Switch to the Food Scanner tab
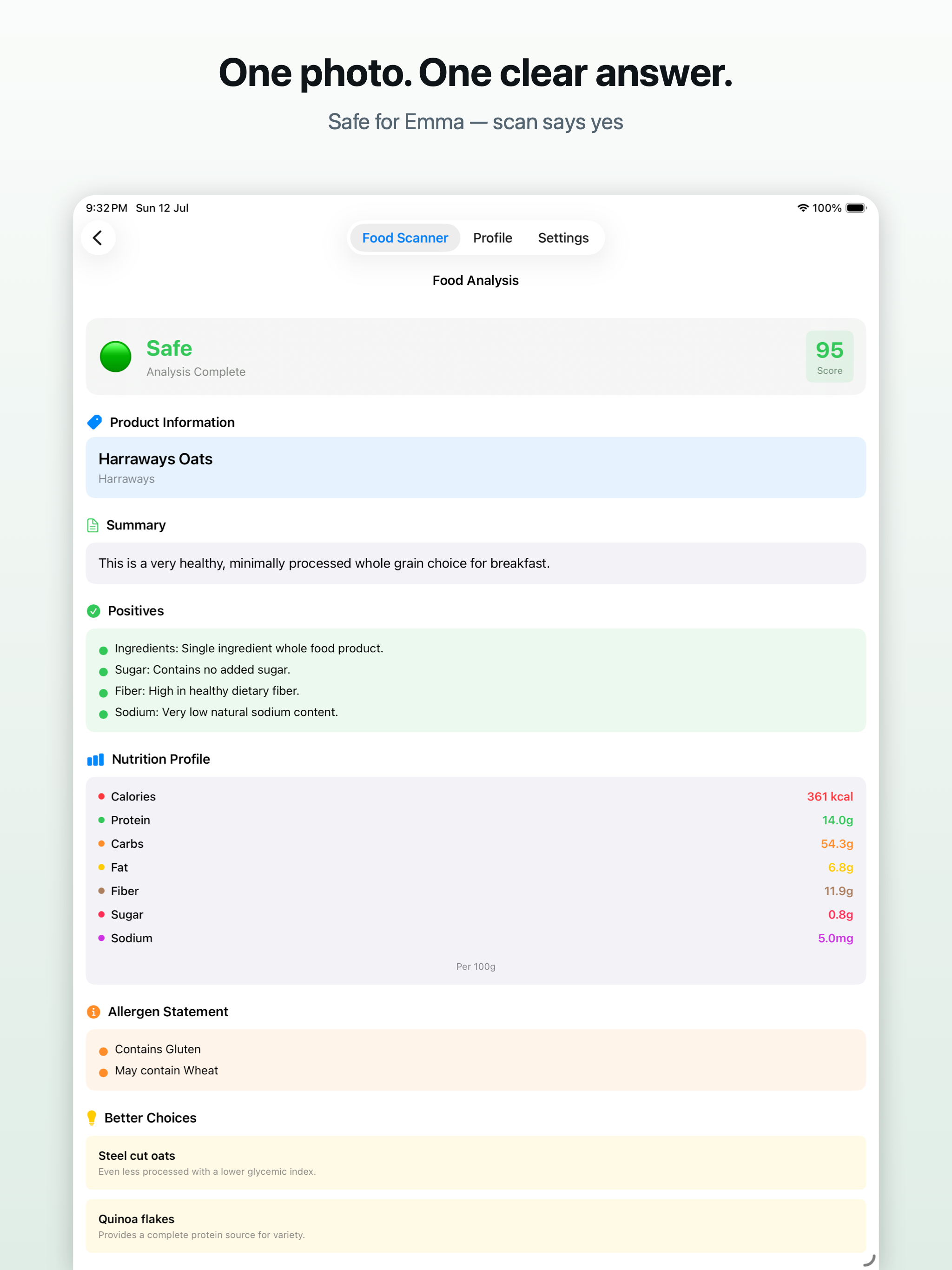Viewport: 952px width, 1270px height. [x=405, y=238]
